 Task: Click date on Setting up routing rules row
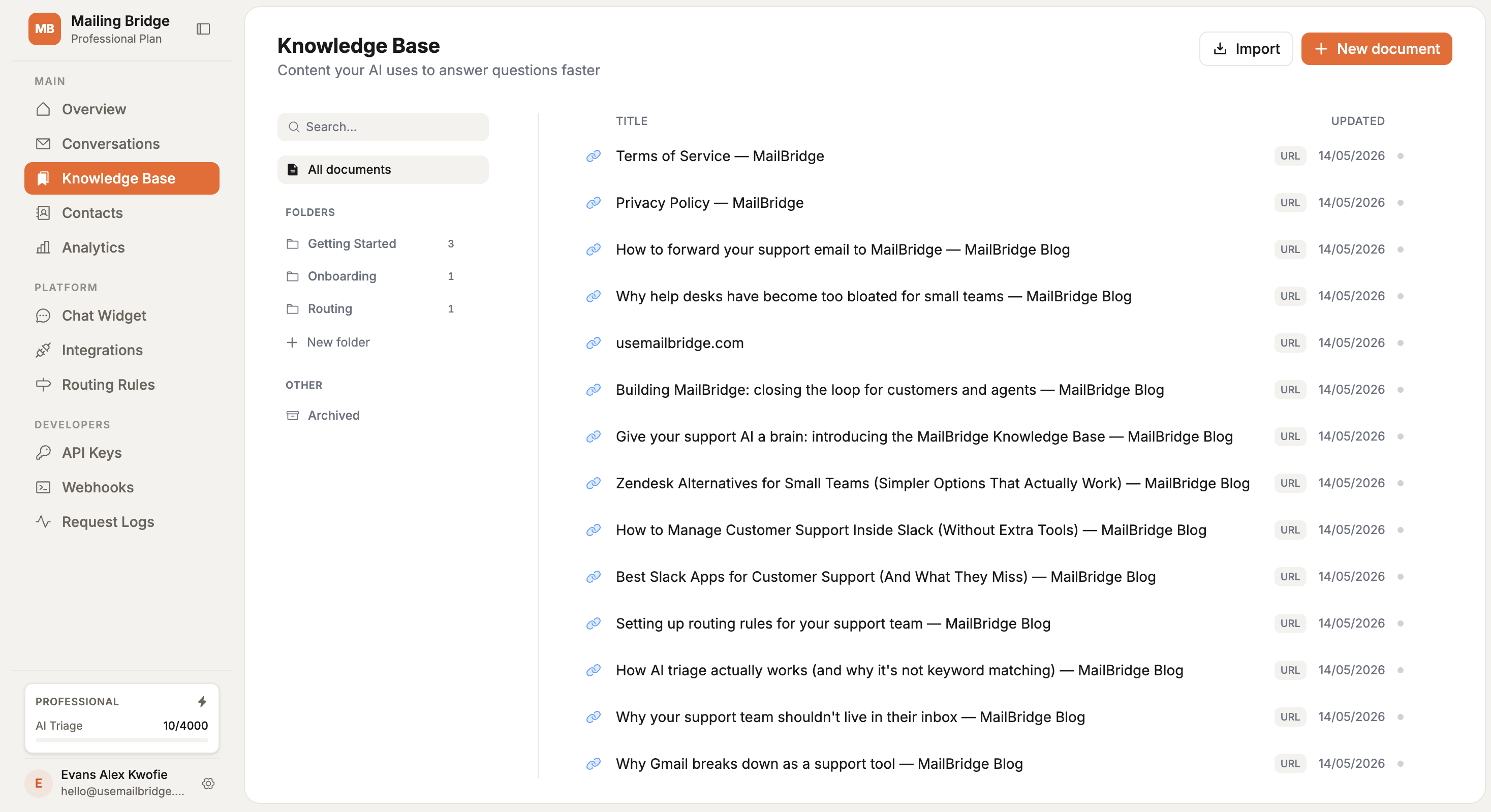[x=1351, y=623]
